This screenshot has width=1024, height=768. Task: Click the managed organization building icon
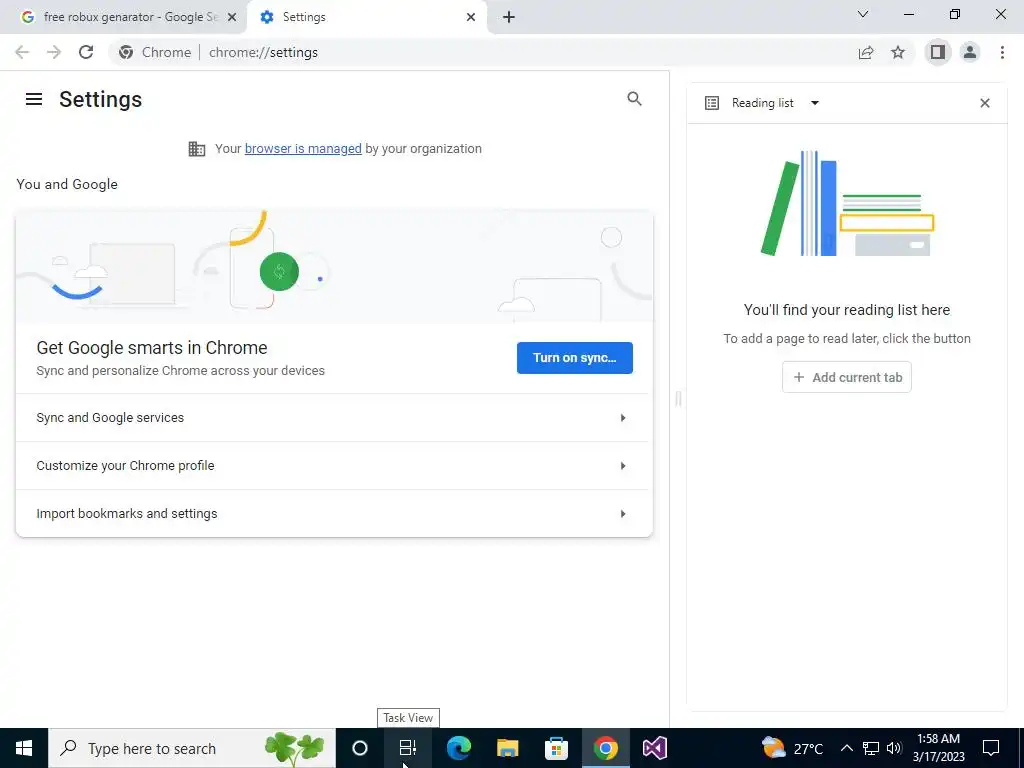tap(197, 149)
